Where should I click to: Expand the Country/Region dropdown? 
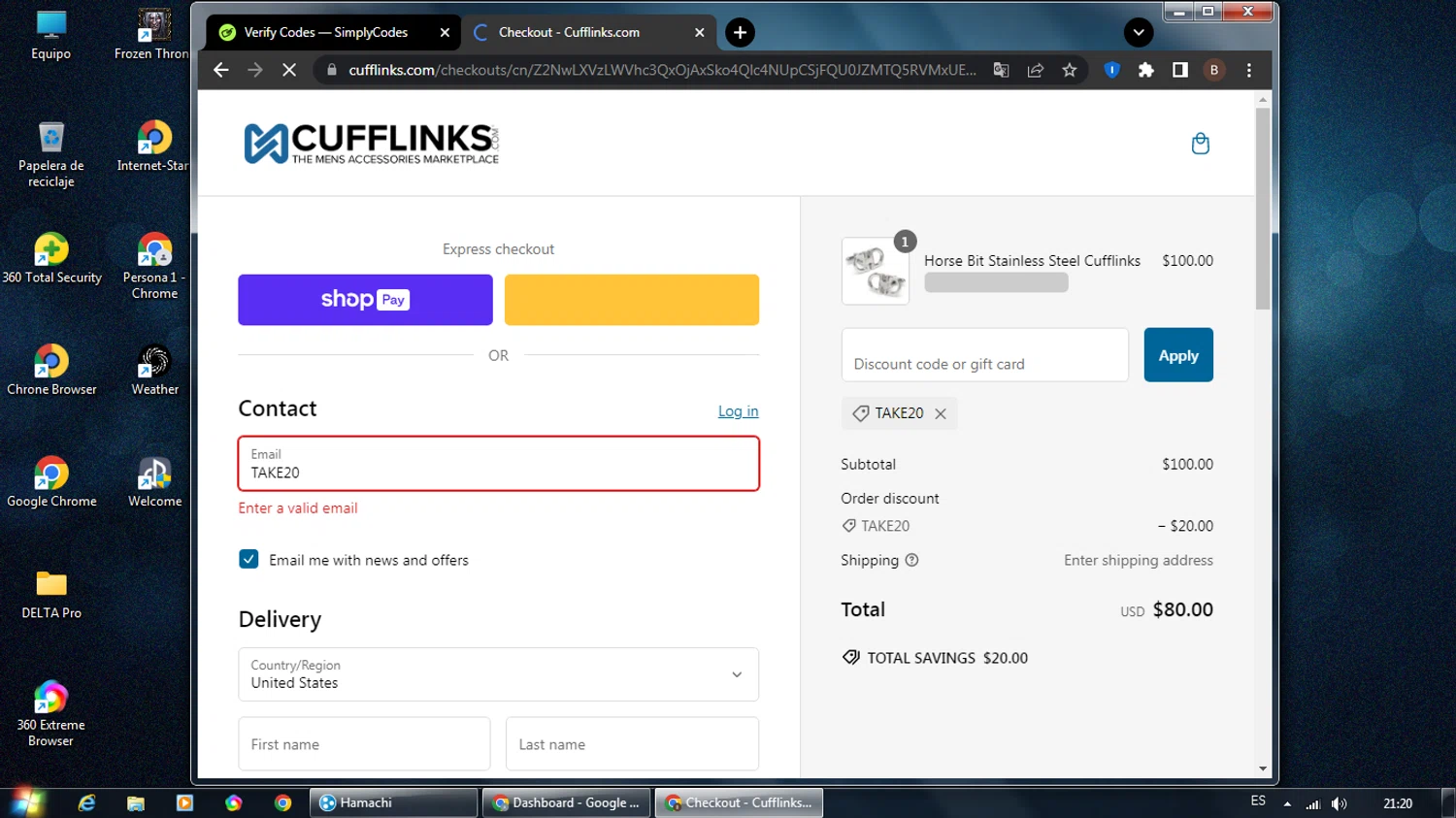(x=499, y=674)
